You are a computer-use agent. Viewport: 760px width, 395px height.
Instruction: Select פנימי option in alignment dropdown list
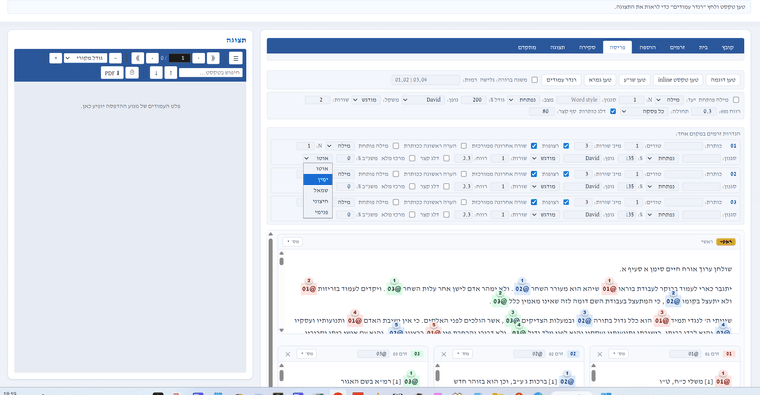click(318, 212)
